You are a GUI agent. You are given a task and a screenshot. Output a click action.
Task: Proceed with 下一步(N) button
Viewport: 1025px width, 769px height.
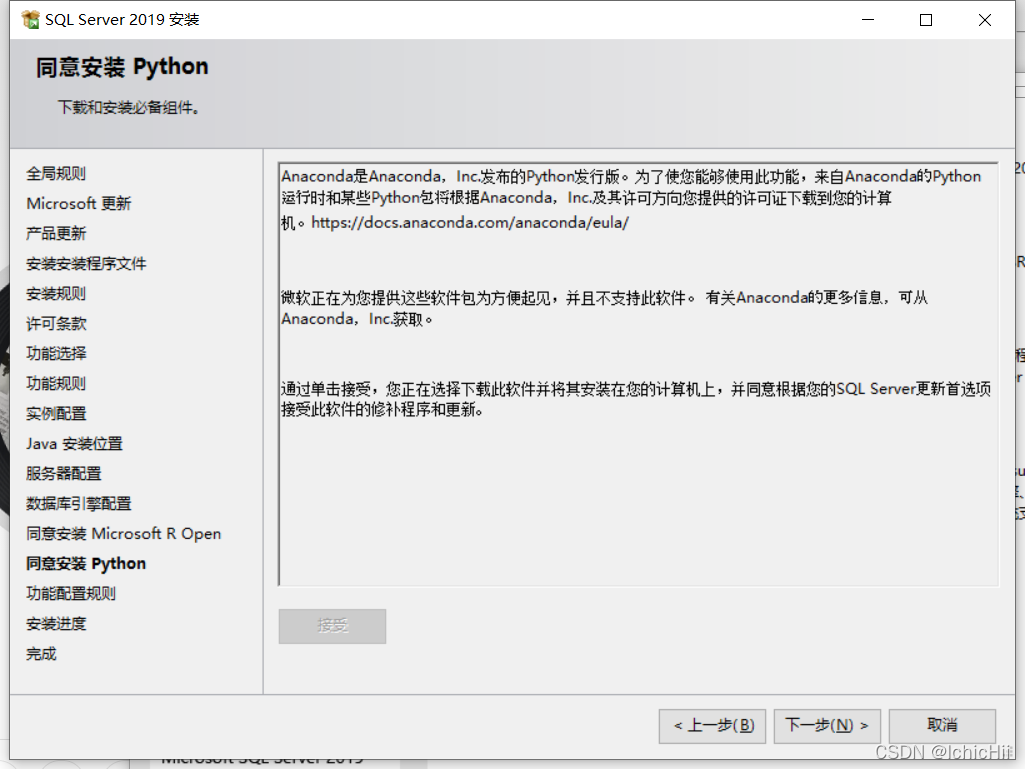[x=827, y=726]
